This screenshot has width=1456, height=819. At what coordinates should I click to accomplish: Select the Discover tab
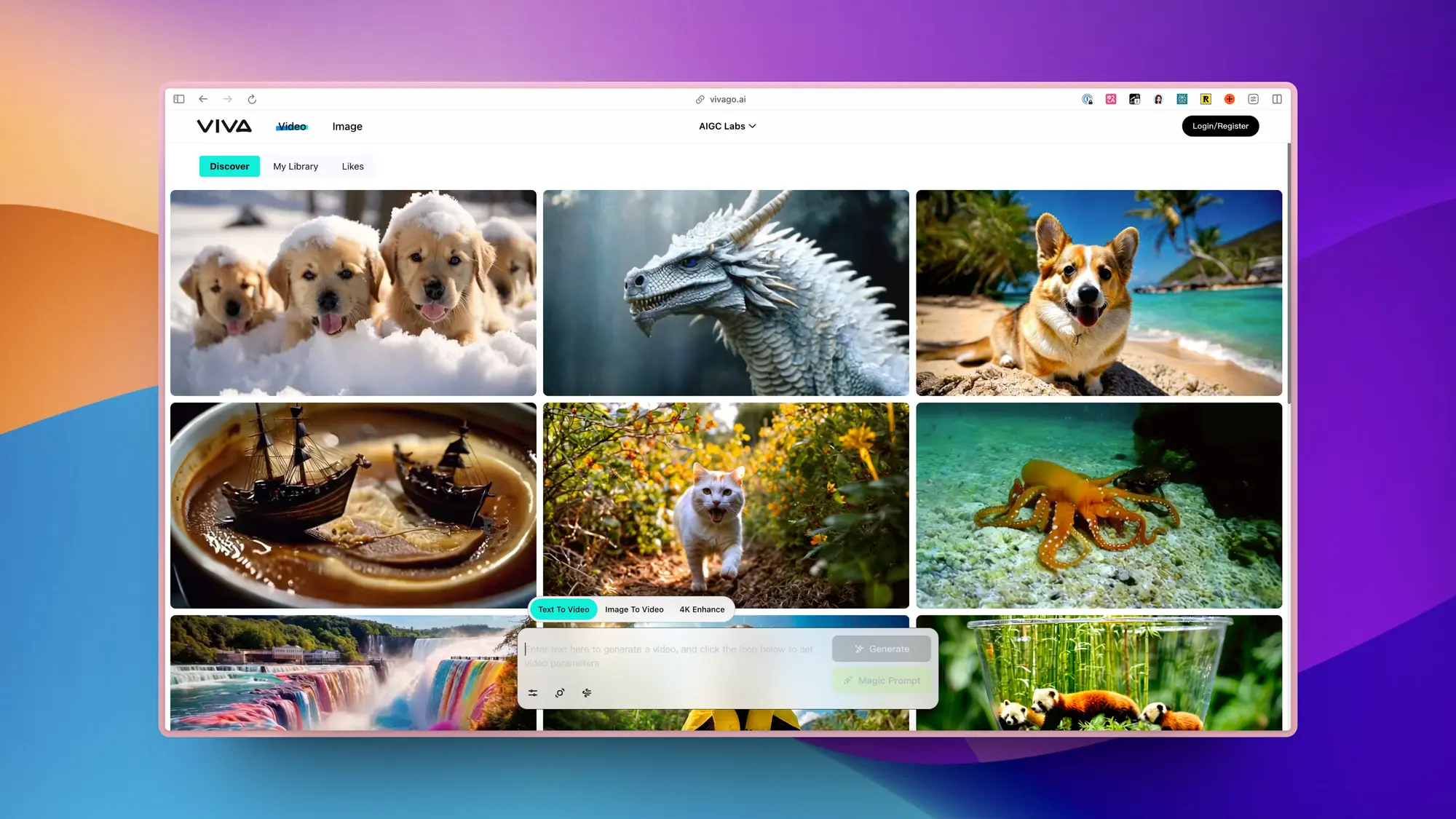click(229, 166)
